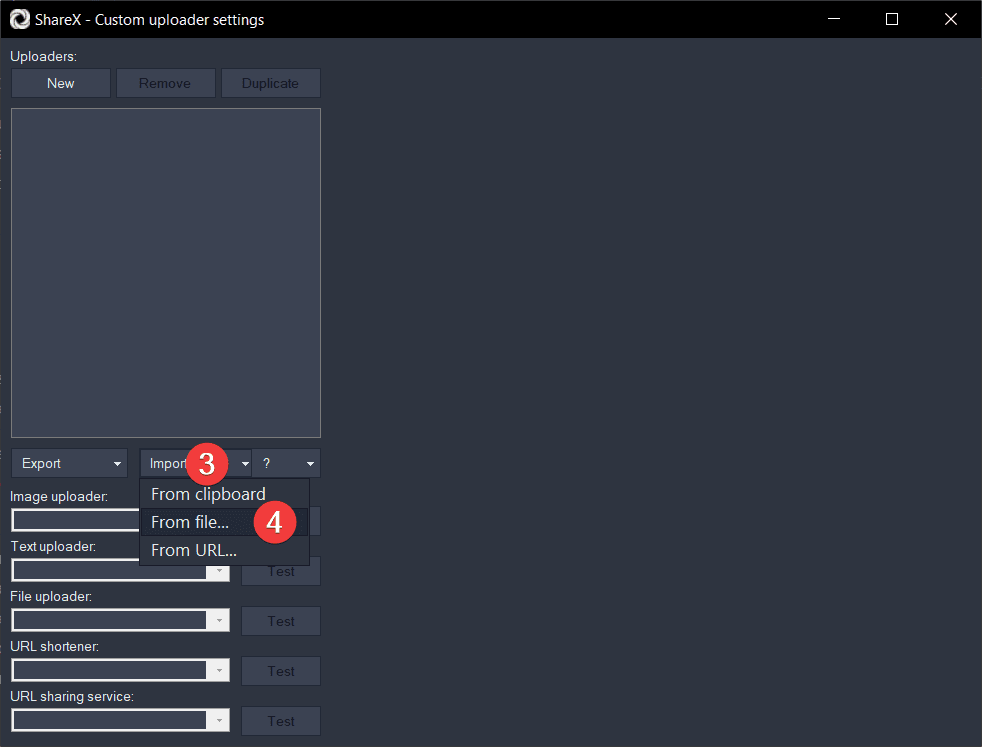982x747 pixels.
Task: Select From file... import option
Action: [x=190, y=522]
